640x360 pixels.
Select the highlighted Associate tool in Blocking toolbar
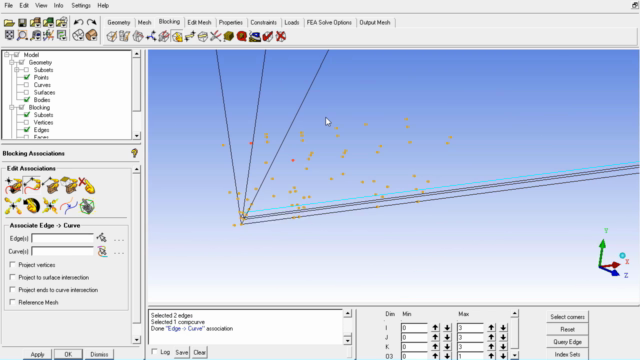tap(177, 36)
